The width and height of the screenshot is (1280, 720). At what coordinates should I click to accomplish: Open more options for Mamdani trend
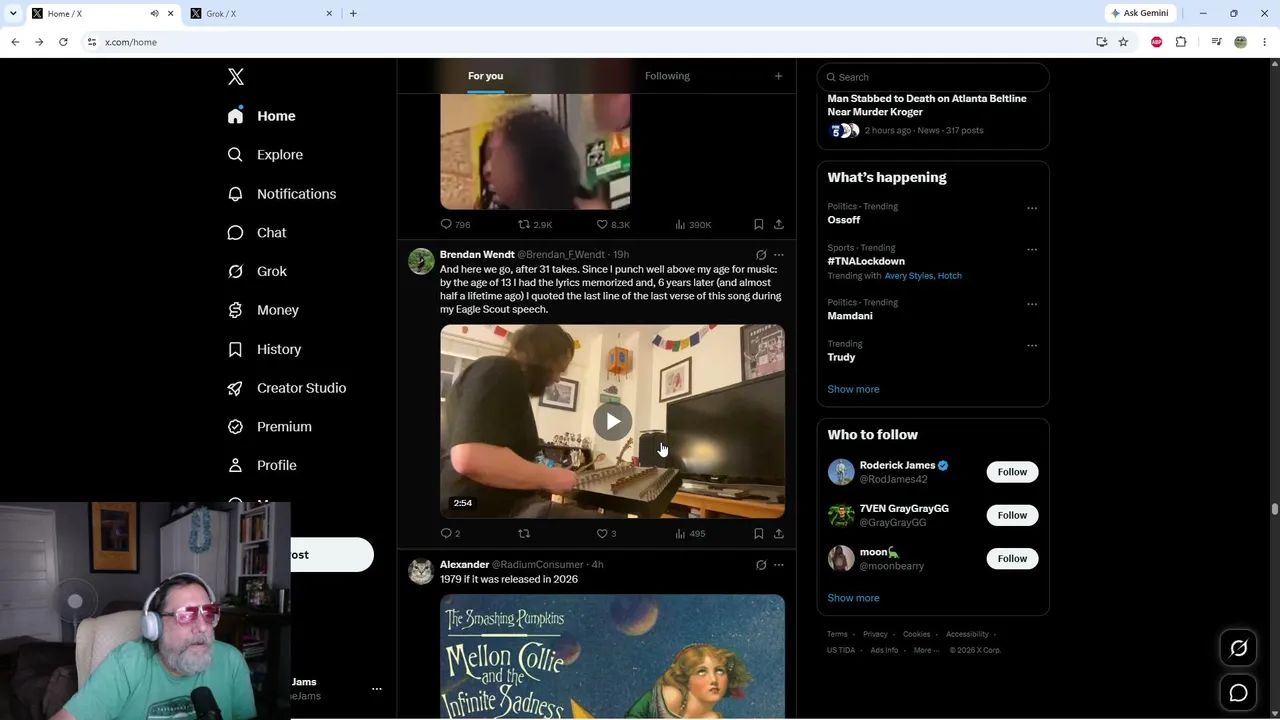tap(1032, 304)
